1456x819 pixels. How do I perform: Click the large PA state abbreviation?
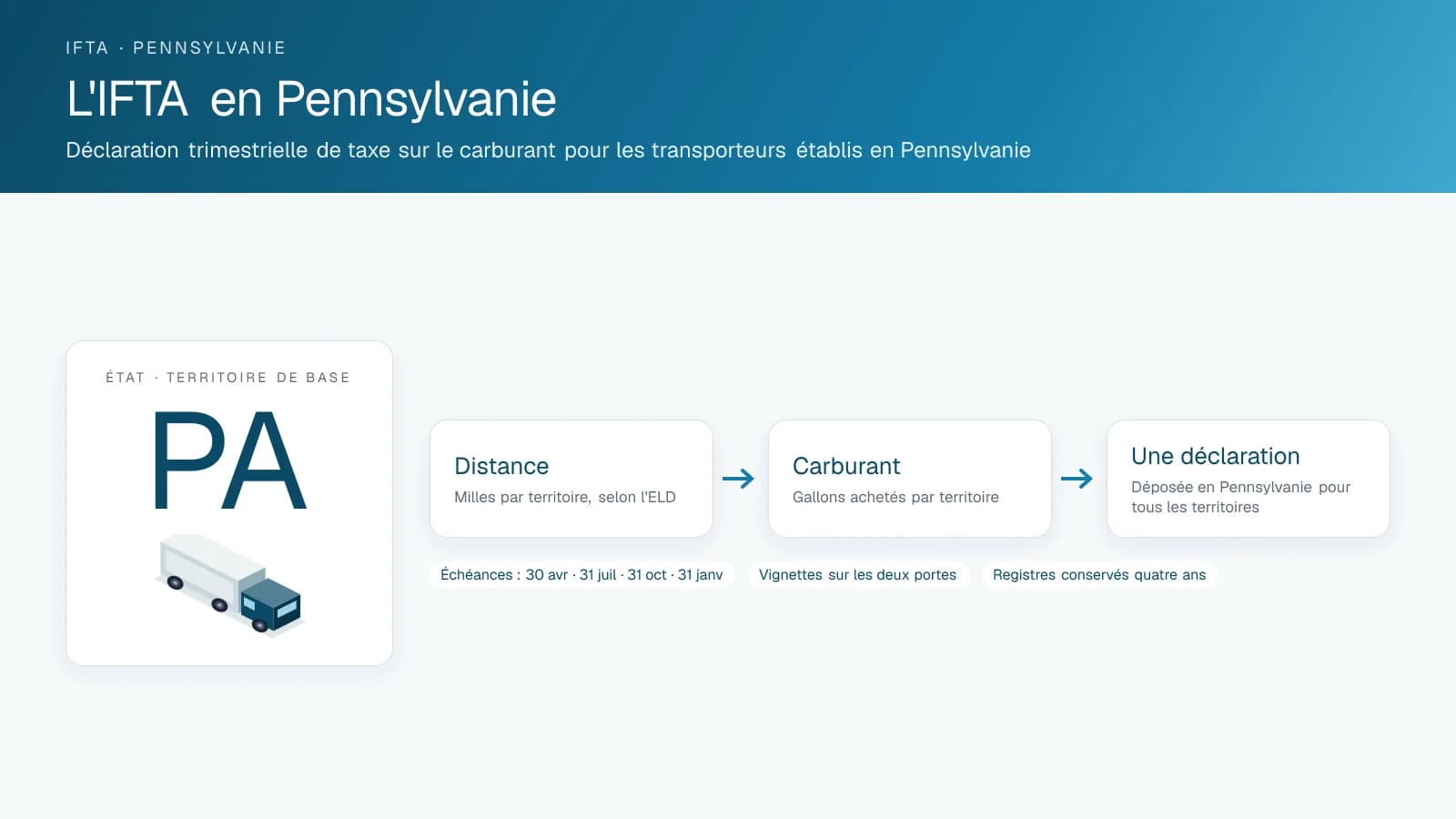229,460
